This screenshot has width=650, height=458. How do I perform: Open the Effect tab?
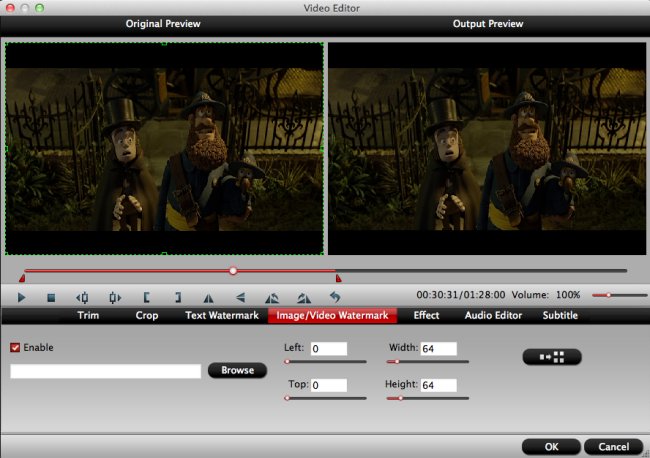[426, 315]
